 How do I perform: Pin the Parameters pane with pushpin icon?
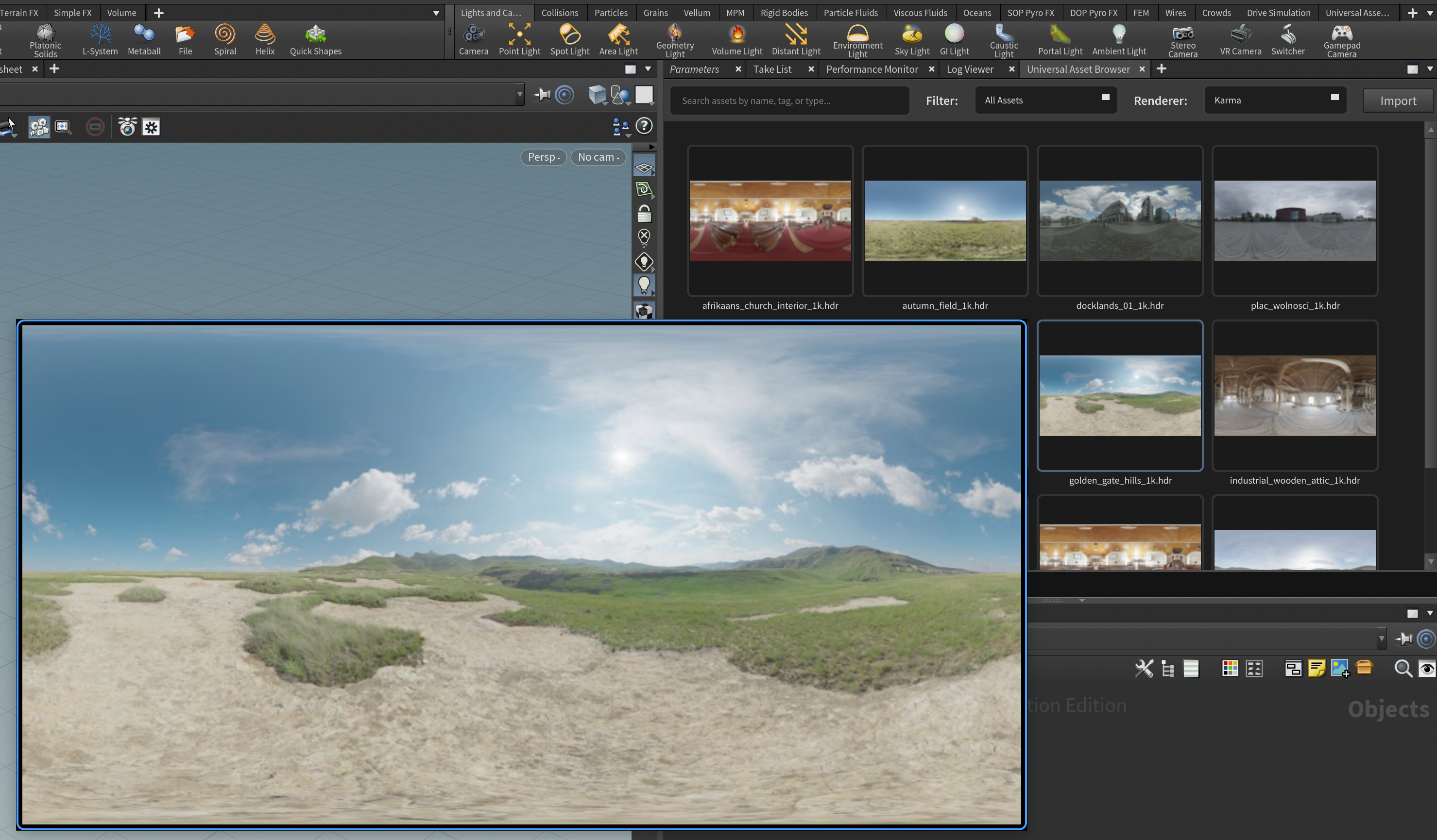point(541,95)
